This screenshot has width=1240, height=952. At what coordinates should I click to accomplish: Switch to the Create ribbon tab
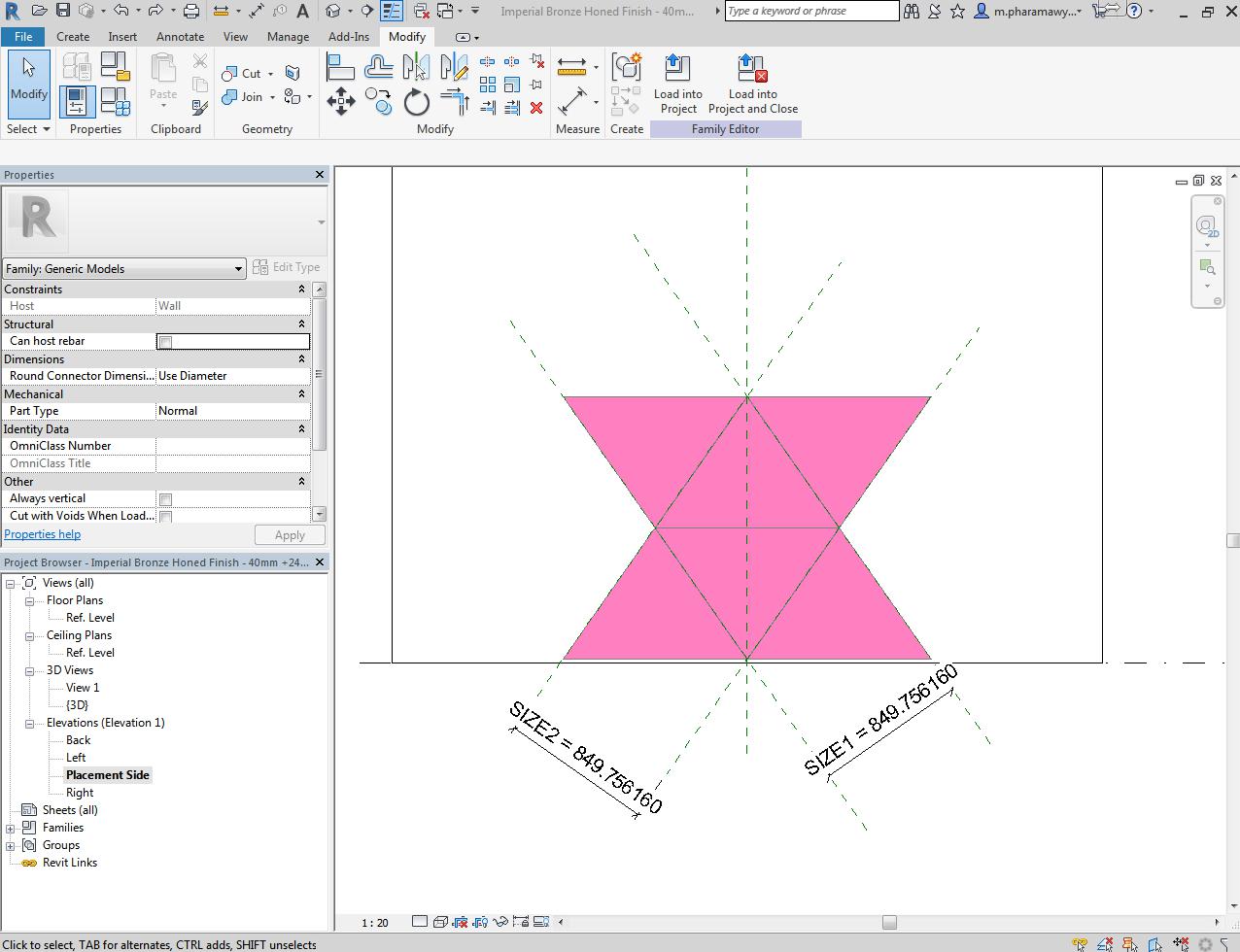73,36
